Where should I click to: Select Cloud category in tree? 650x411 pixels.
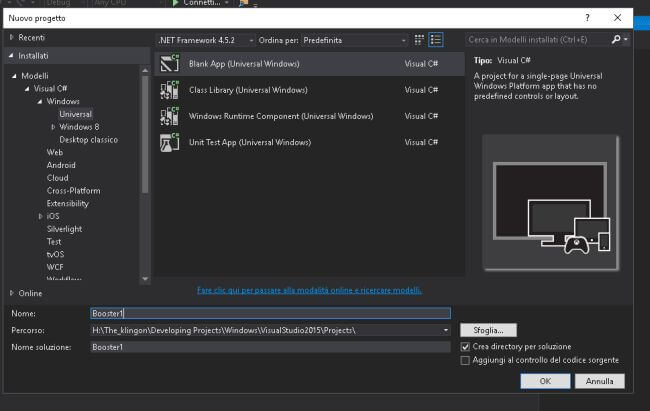click(x=58, y=178)
